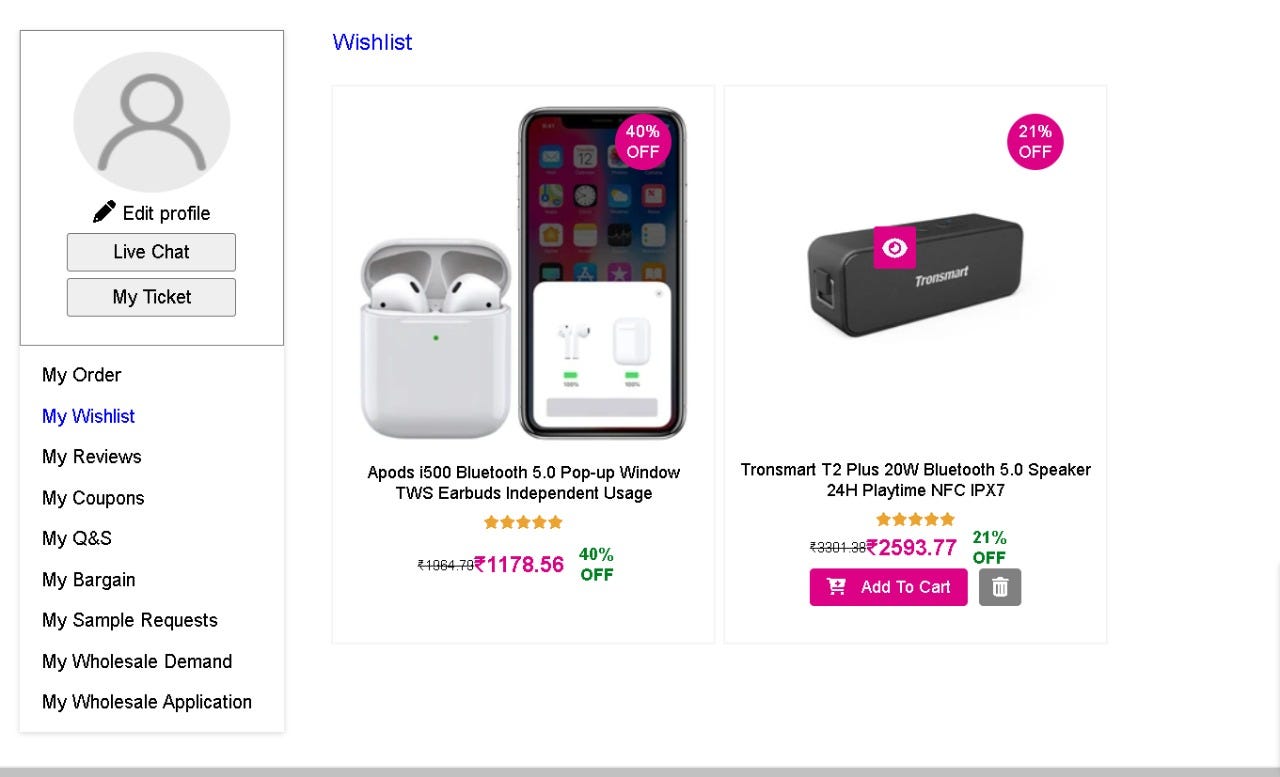Image resolution: width=1280 pixels, height=777 pixels.
Task: Open My Wholesale Demand
Action: [137, 661]
